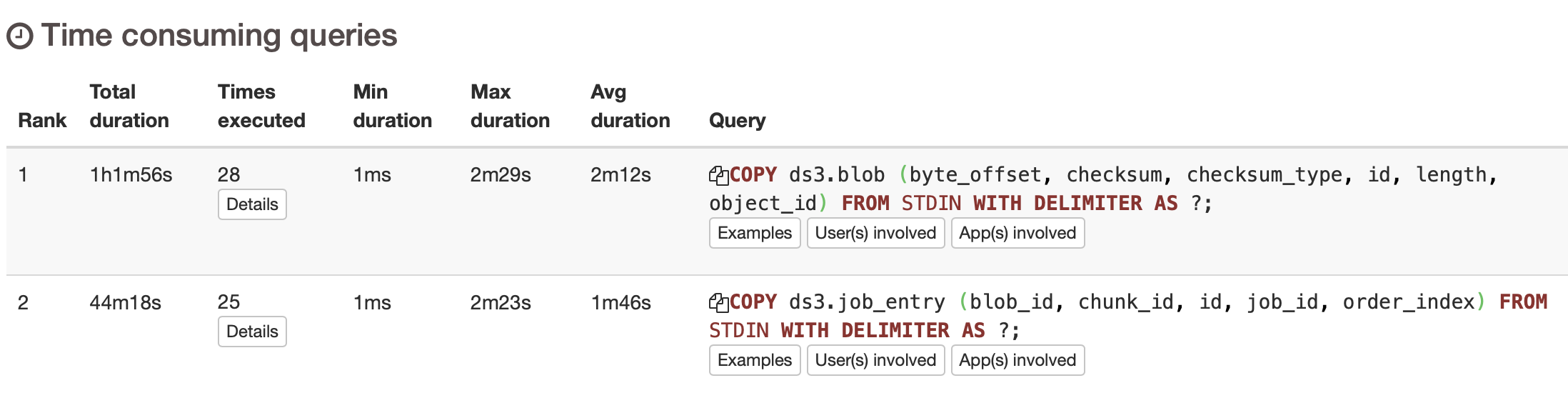
Task: Show App(s) involved for the ds3.blob query
Action: 1017,233
